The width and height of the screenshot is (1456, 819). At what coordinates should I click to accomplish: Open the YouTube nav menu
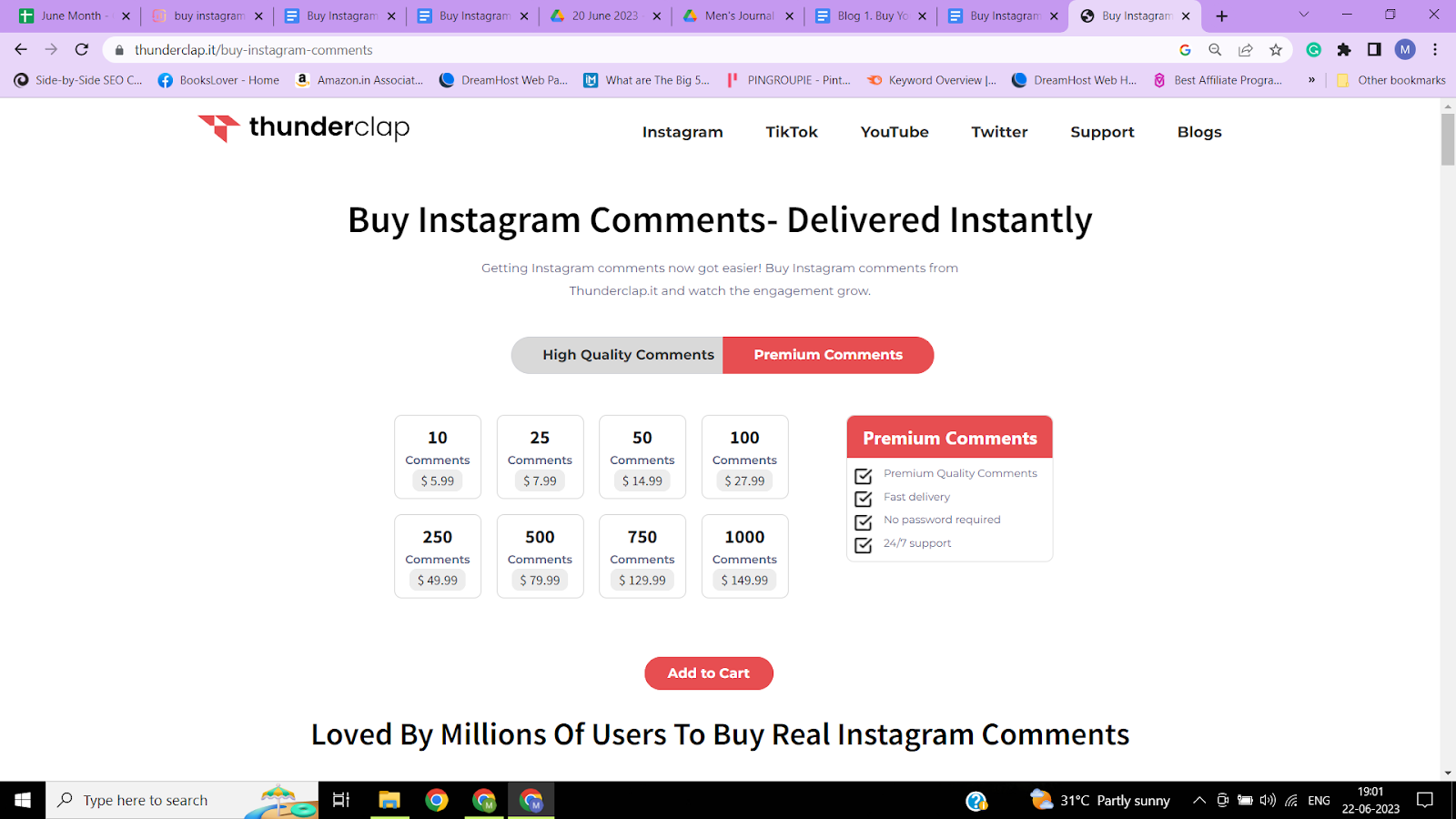(895, 132)
